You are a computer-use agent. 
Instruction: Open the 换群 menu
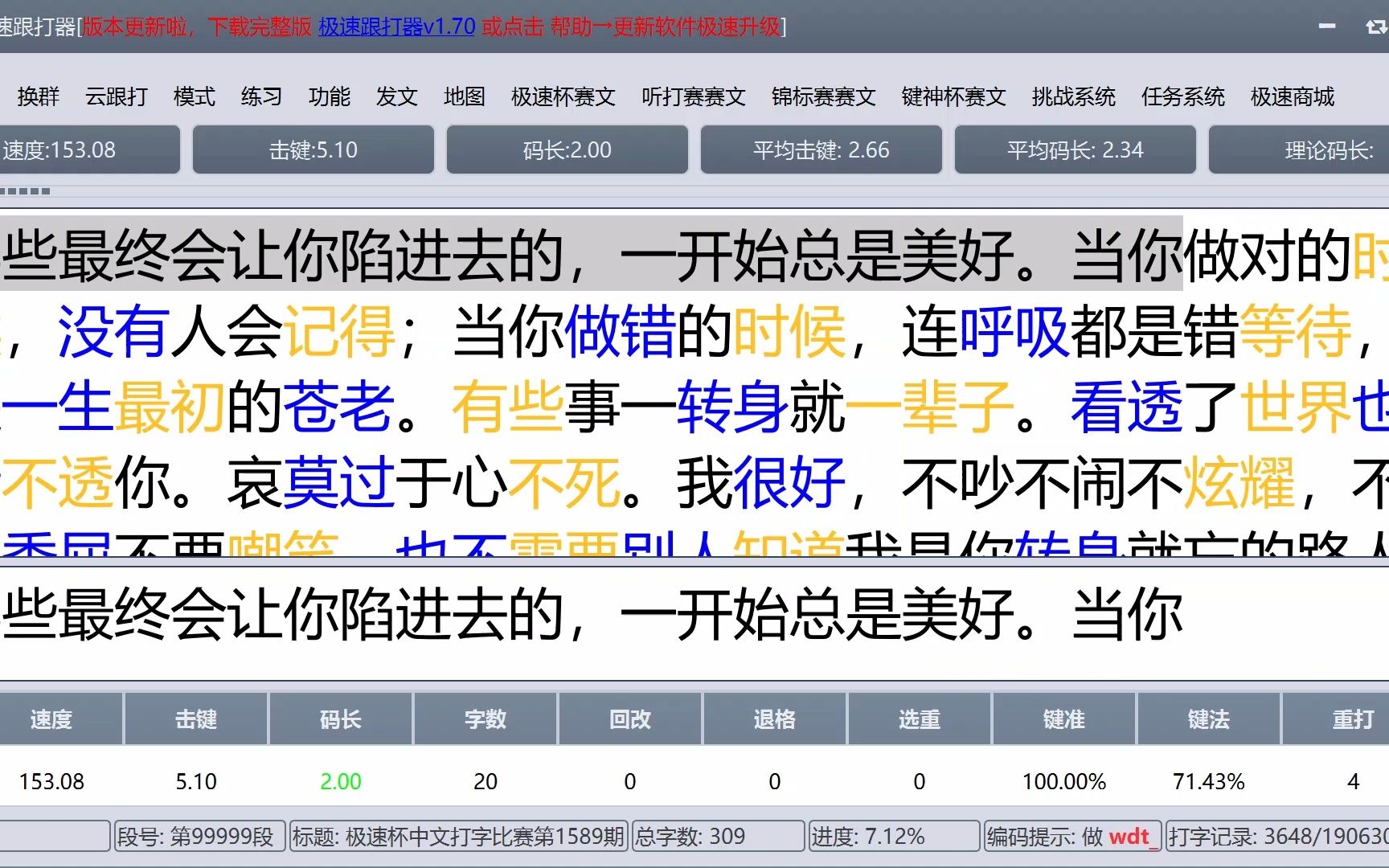pyautogui.click(x=39, y=96)
